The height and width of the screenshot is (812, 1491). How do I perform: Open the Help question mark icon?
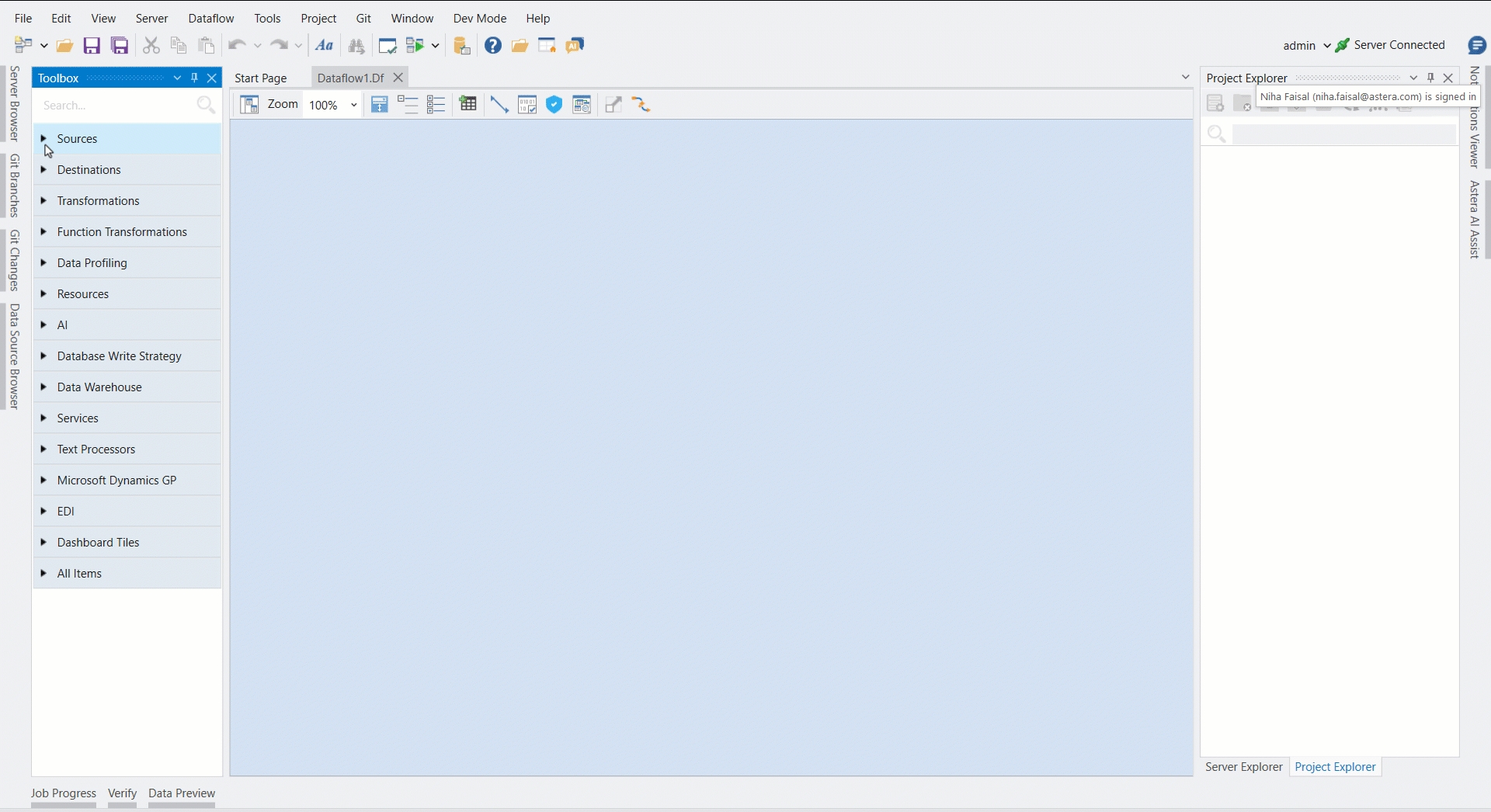(493, 46)
